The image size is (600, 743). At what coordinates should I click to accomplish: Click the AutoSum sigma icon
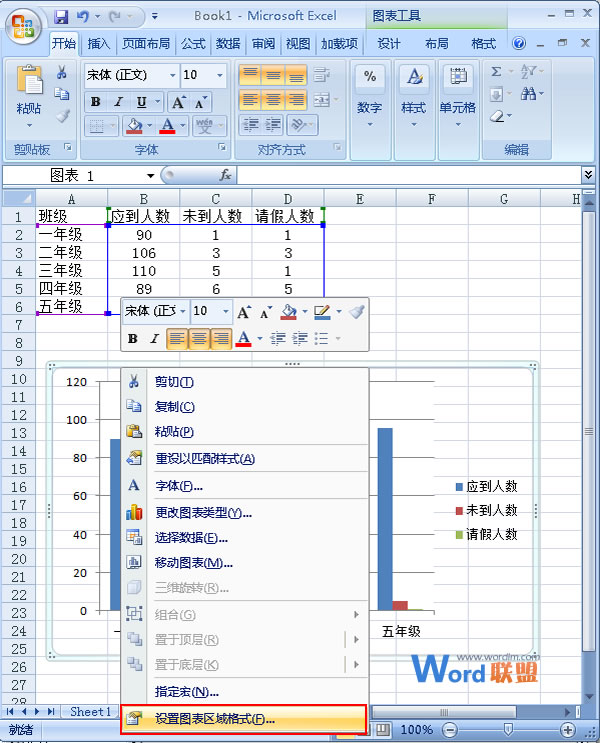[x=496, y=72]
